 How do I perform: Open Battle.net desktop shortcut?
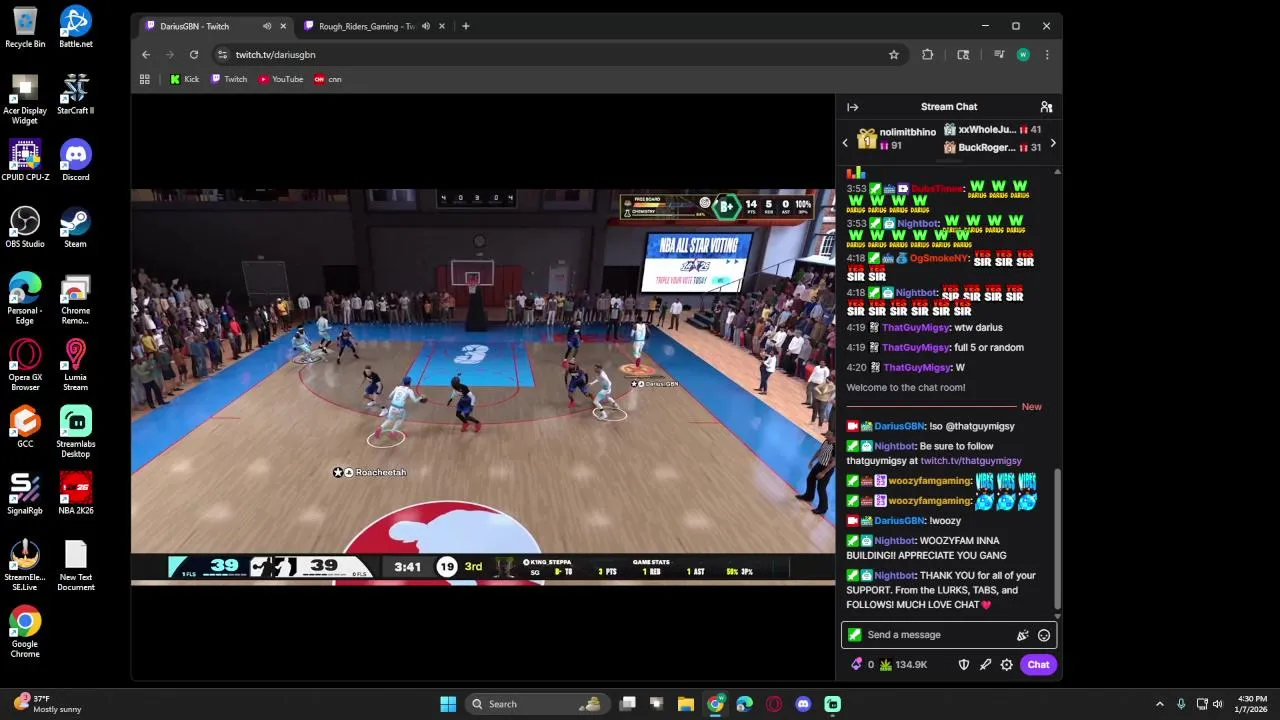75,27
